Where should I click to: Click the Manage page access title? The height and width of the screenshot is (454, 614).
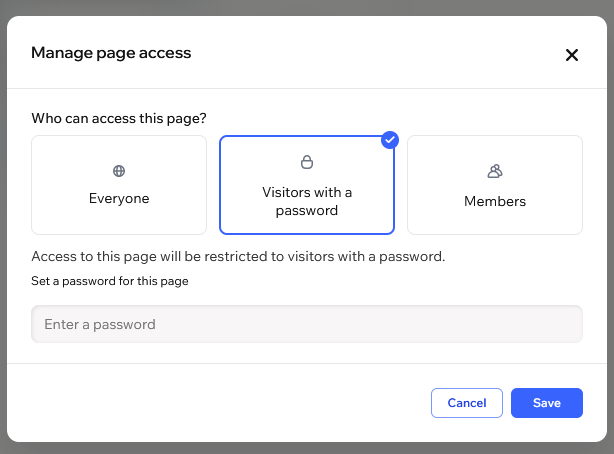point(111,52)
